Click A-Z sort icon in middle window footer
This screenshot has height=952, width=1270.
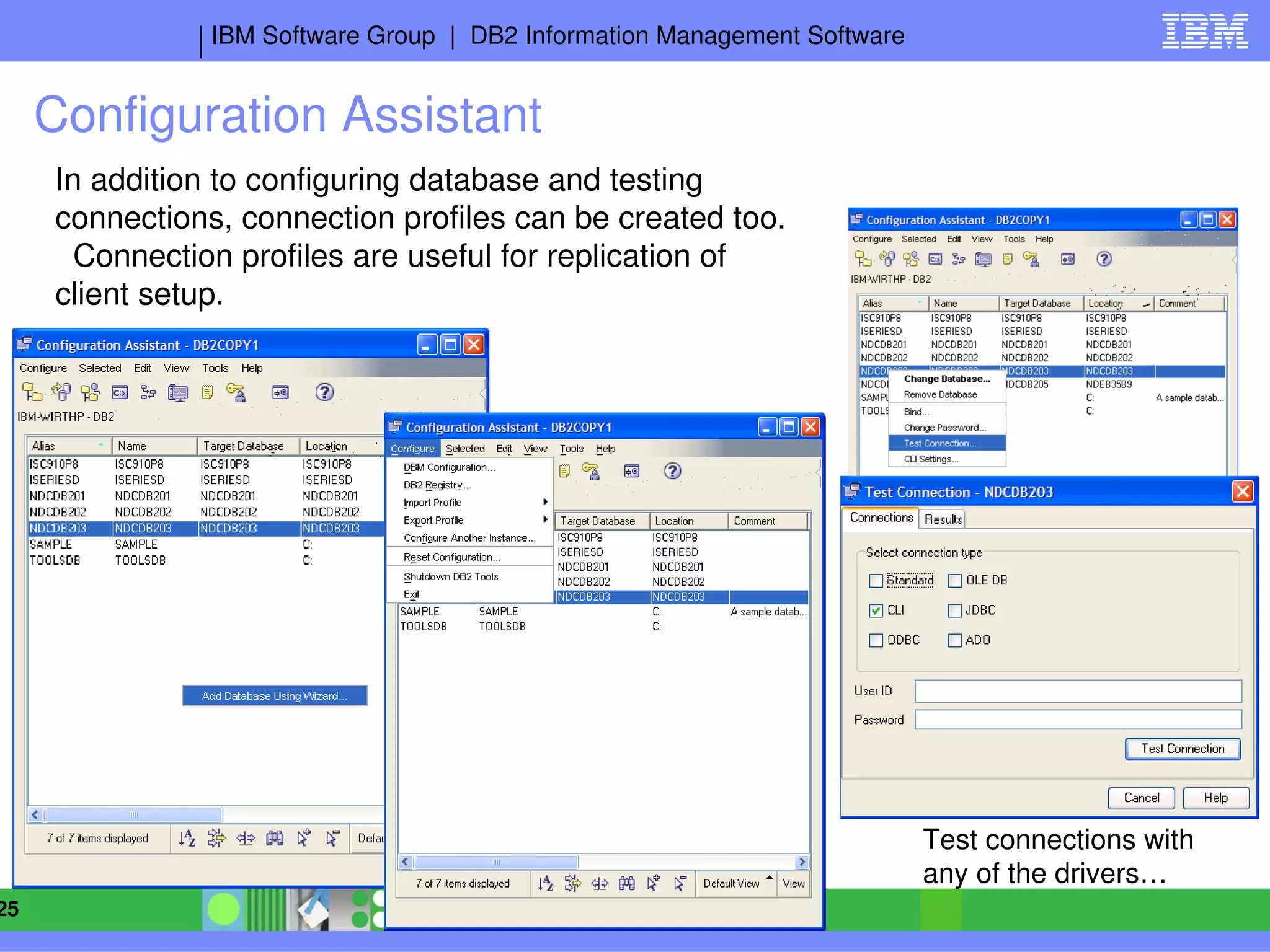point(545,884)
